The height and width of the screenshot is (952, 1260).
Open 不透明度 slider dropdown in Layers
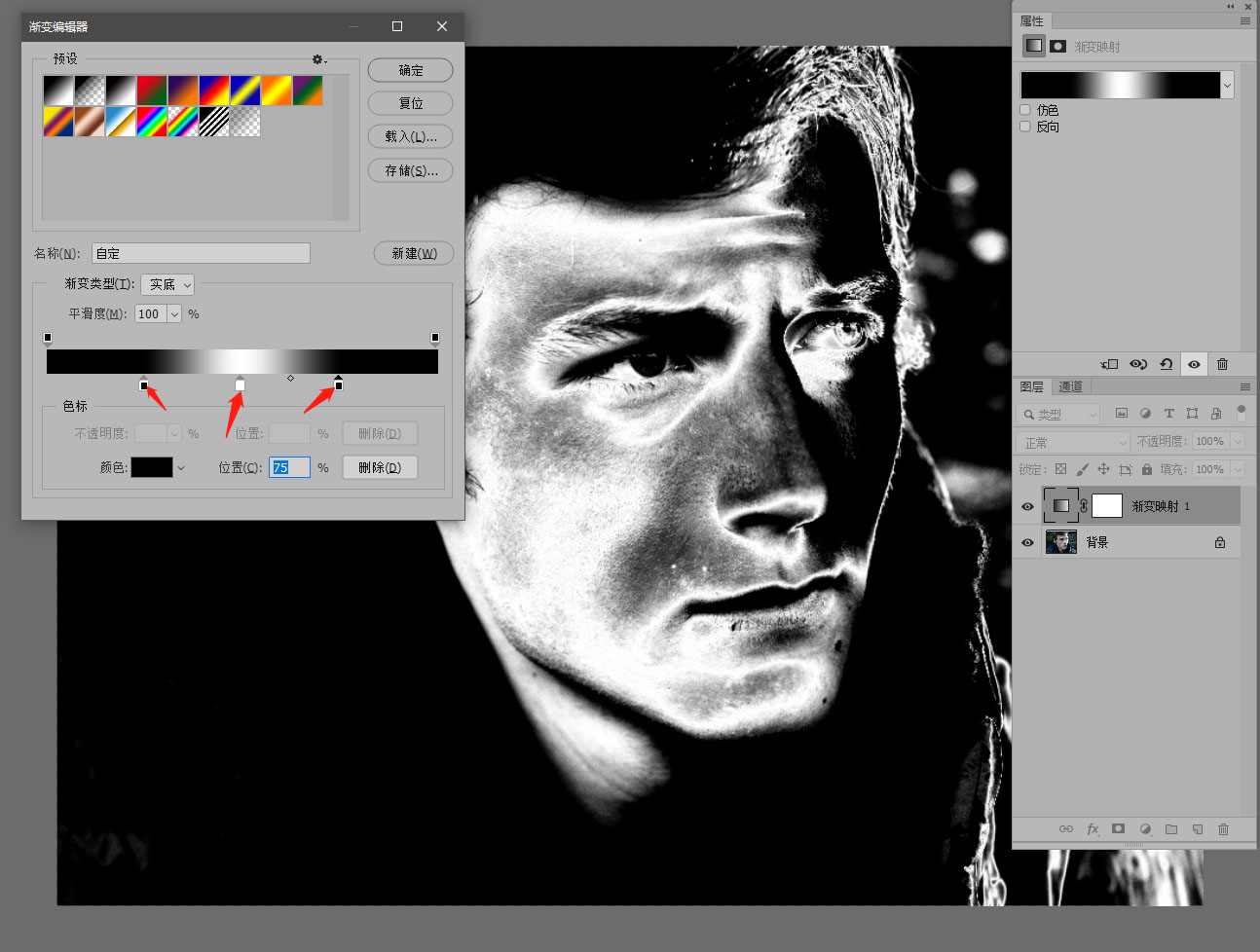(1238, 441)
